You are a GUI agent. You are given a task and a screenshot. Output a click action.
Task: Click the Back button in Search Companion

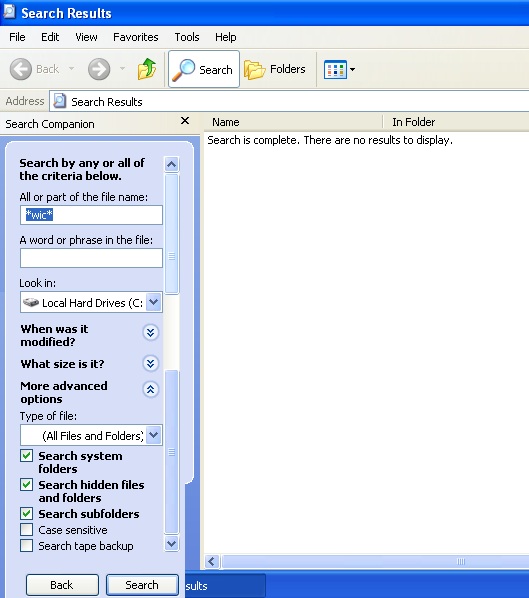point(62,585)
